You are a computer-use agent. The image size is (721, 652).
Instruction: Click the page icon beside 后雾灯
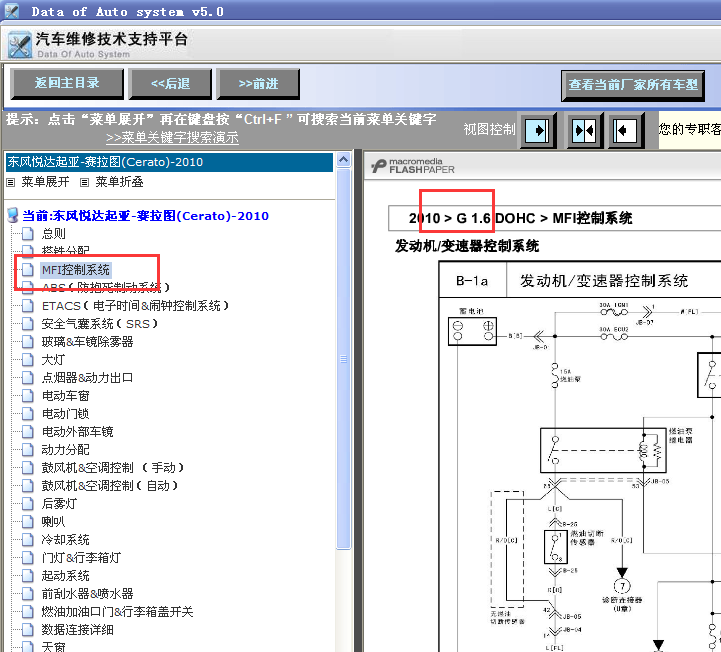pyautogui.click(x=28, y=503)
